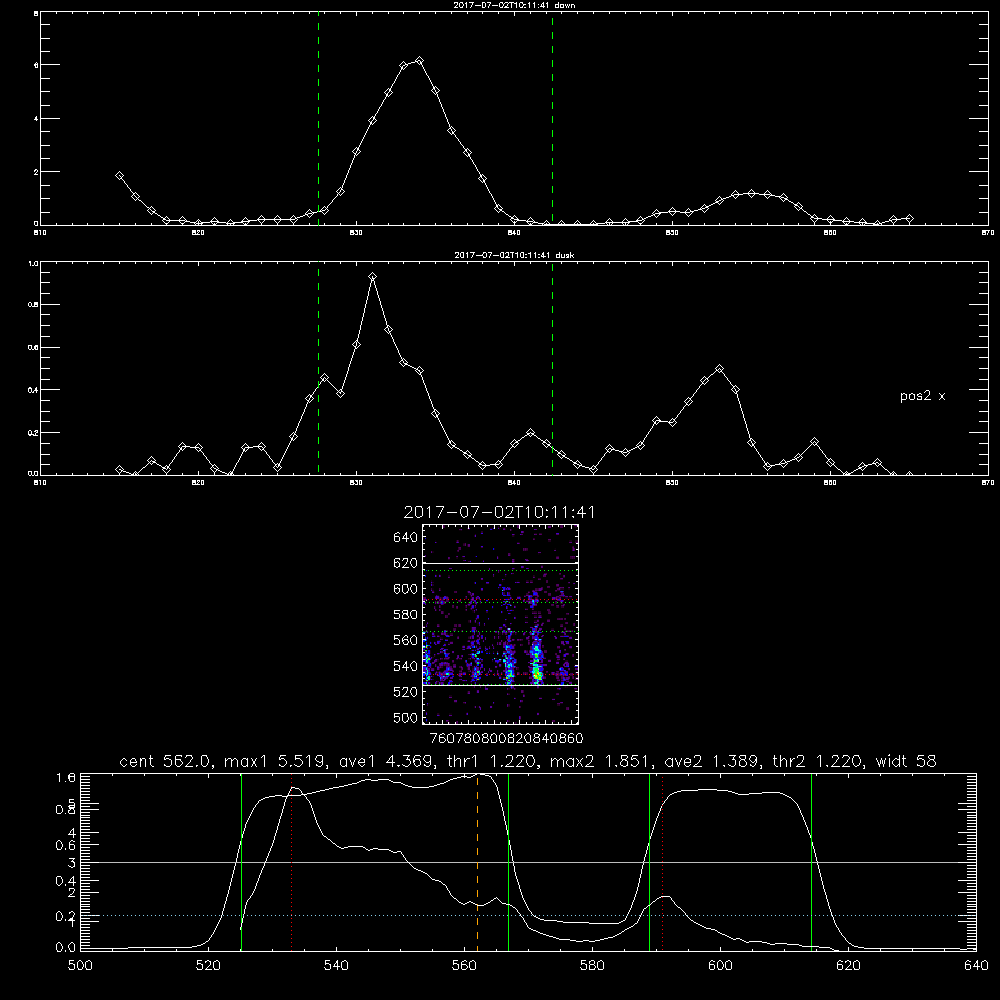Viewport: 1000px width, 1000px height.
Task: Click the upper white horizontal line in spectral image
Action: 501,563
